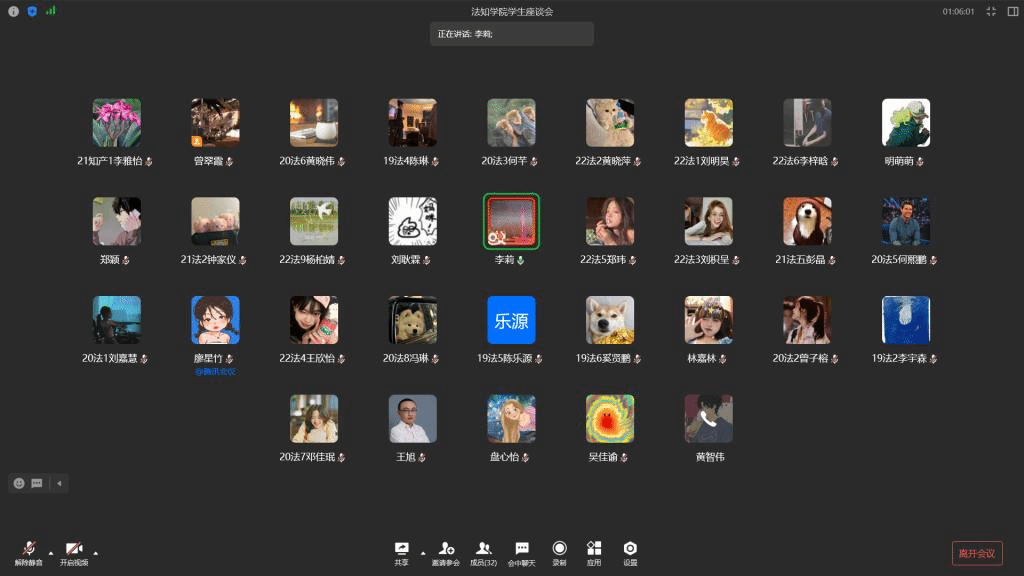The width and height of the screenshot is (1024, 576).
Task: Expand video options arrow beside 开启视频
Action: click(96, 552)
